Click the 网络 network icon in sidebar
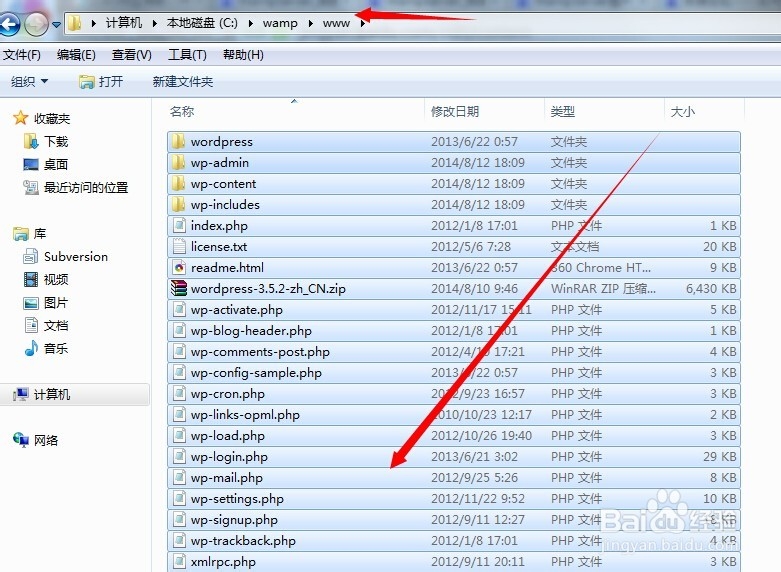 click(21, 440)
